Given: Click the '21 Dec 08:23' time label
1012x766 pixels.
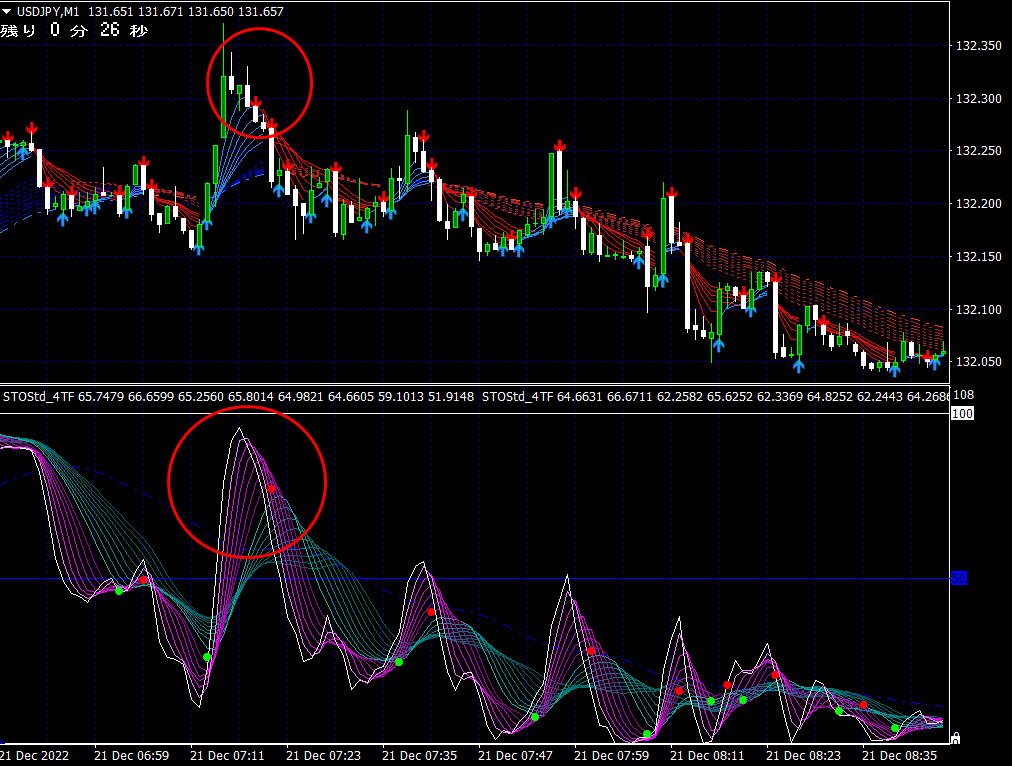Looking at the screenshot, I should 804,756.
